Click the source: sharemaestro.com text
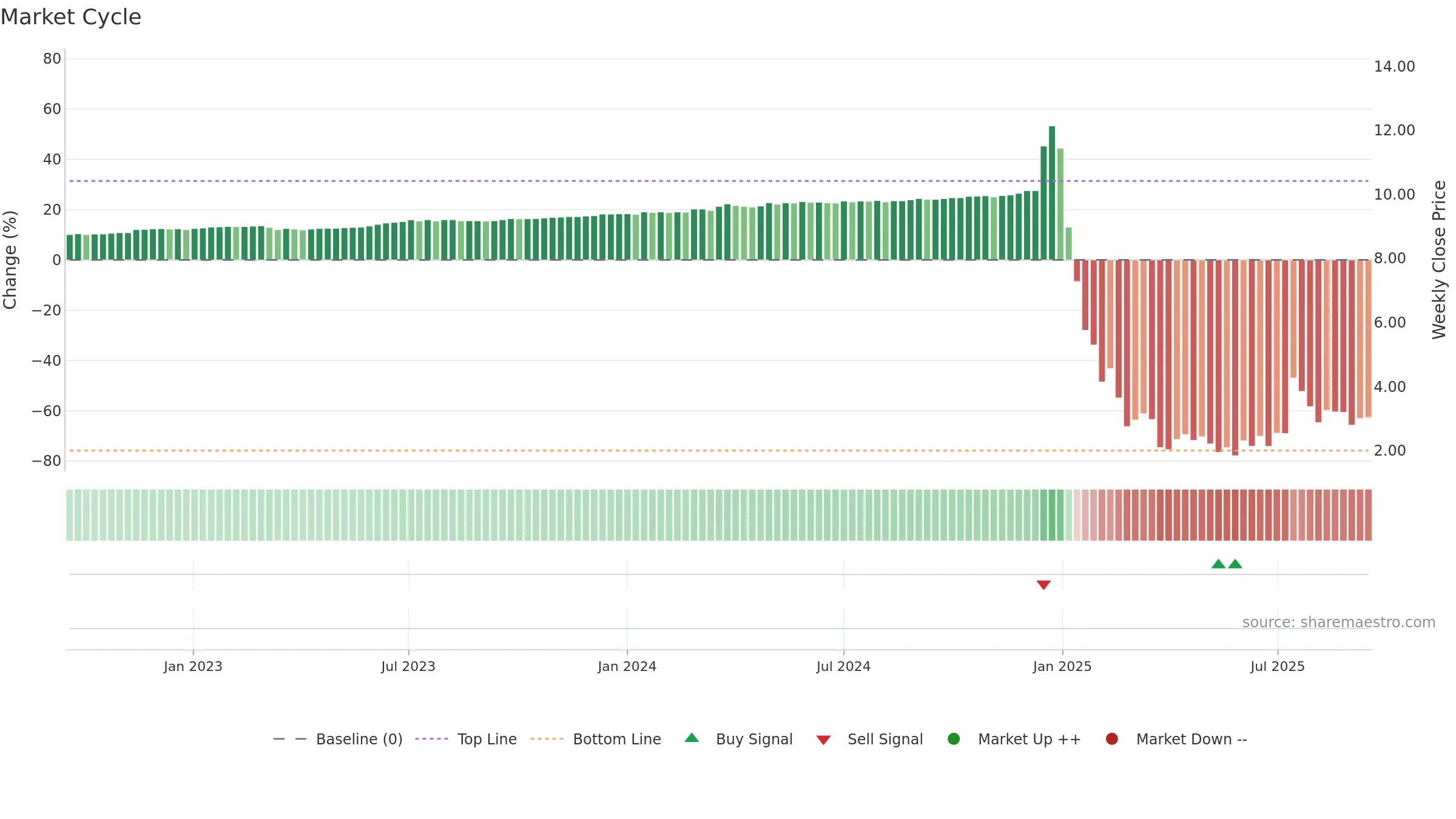The image size is (1456, 819). [x=1339, y=622]
